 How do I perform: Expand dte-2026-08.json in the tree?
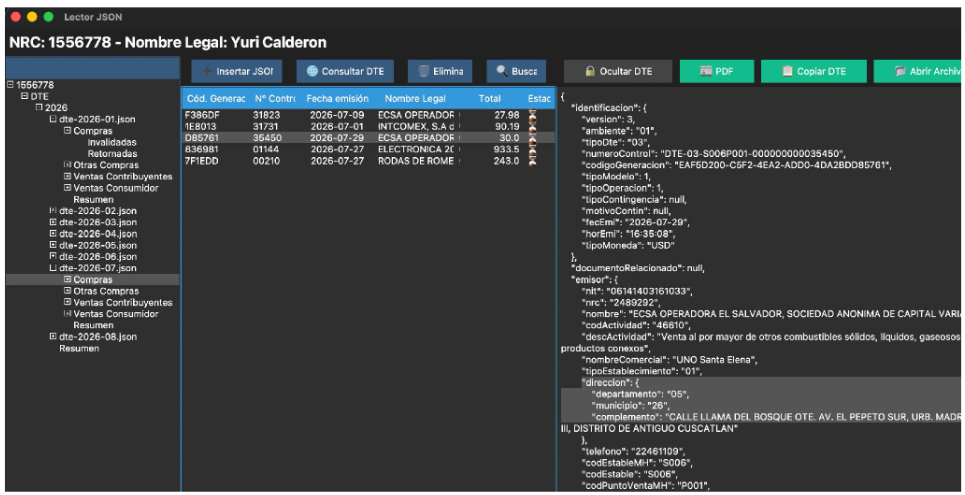53,337
